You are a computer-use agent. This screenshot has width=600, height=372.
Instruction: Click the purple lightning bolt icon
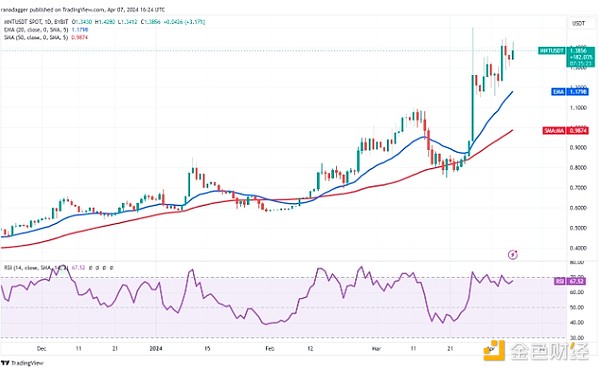pyautogui.click(x=513, y=255)
